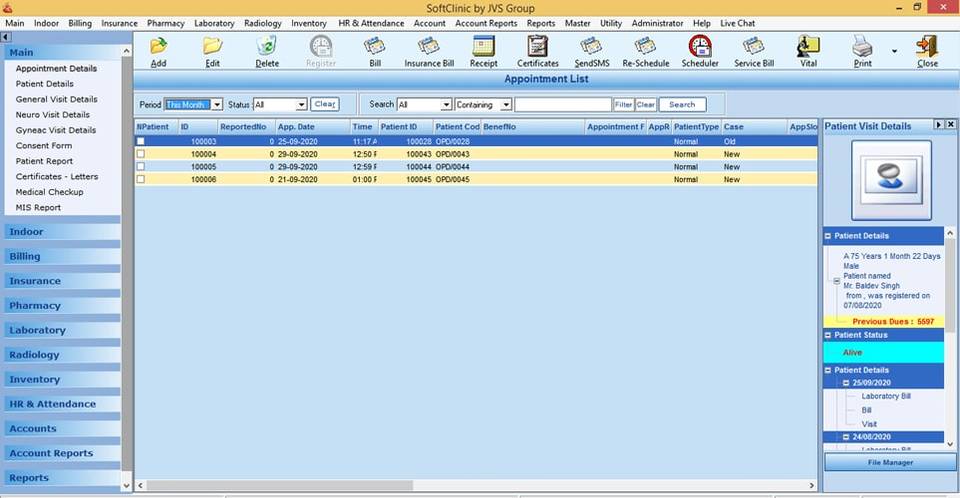Screen dimensions: 960x498
Task: Collapse the 24/08/2020 visit node
Action: pyautogui.click(x=847, y=437)
